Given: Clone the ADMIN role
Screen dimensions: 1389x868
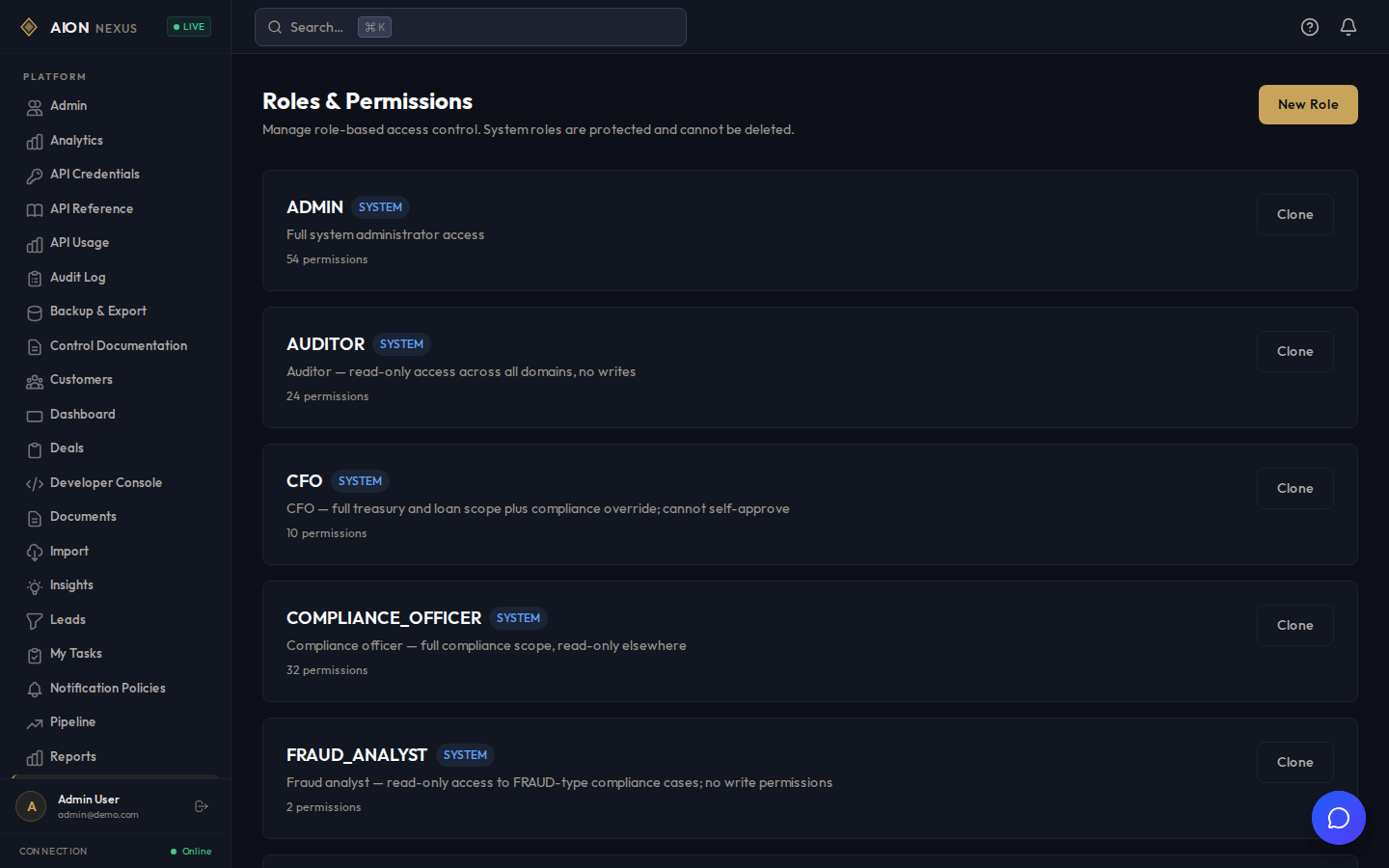Looking at the screenshot, I should pyautogui.click(x=1295, y=214).
